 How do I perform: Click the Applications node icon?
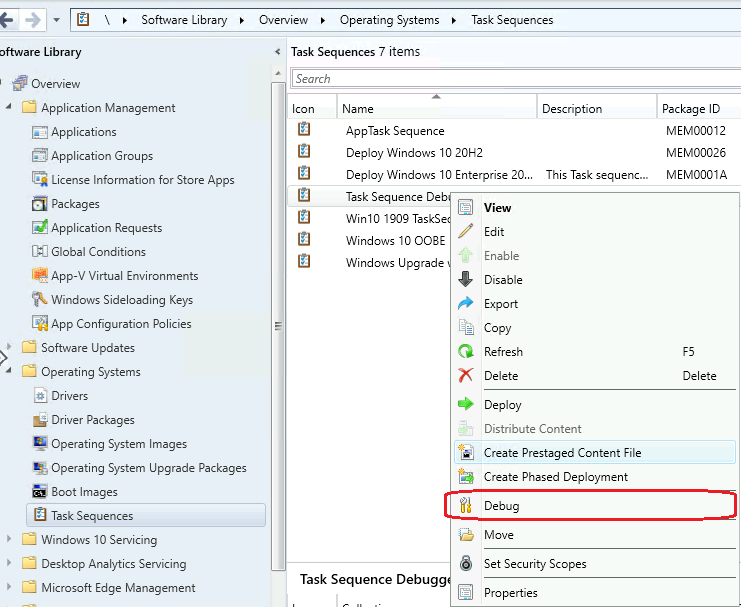(40, 132)
